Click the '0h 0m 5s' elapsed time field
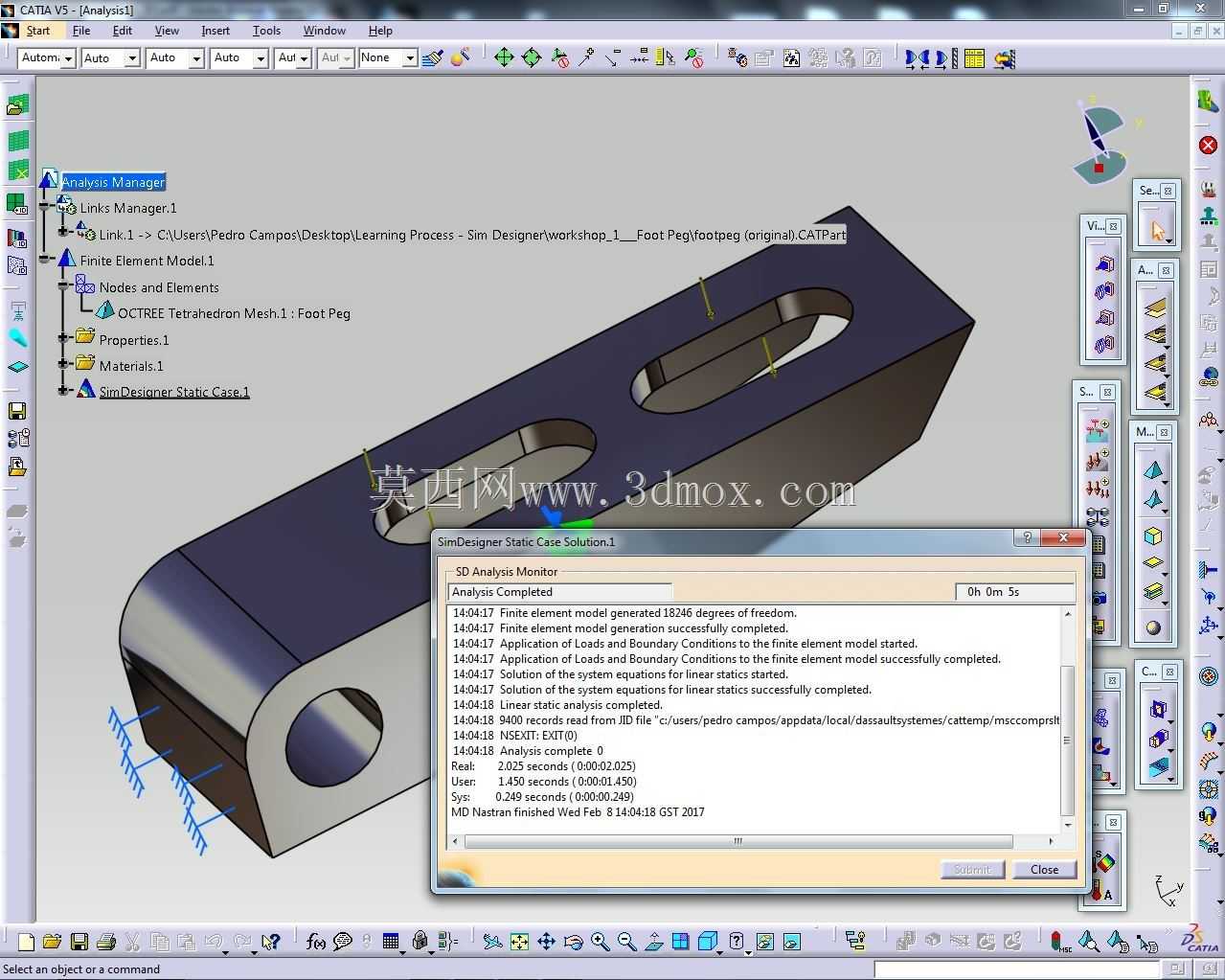This screenshot has height=980, width=1225. pos(1014,592)
